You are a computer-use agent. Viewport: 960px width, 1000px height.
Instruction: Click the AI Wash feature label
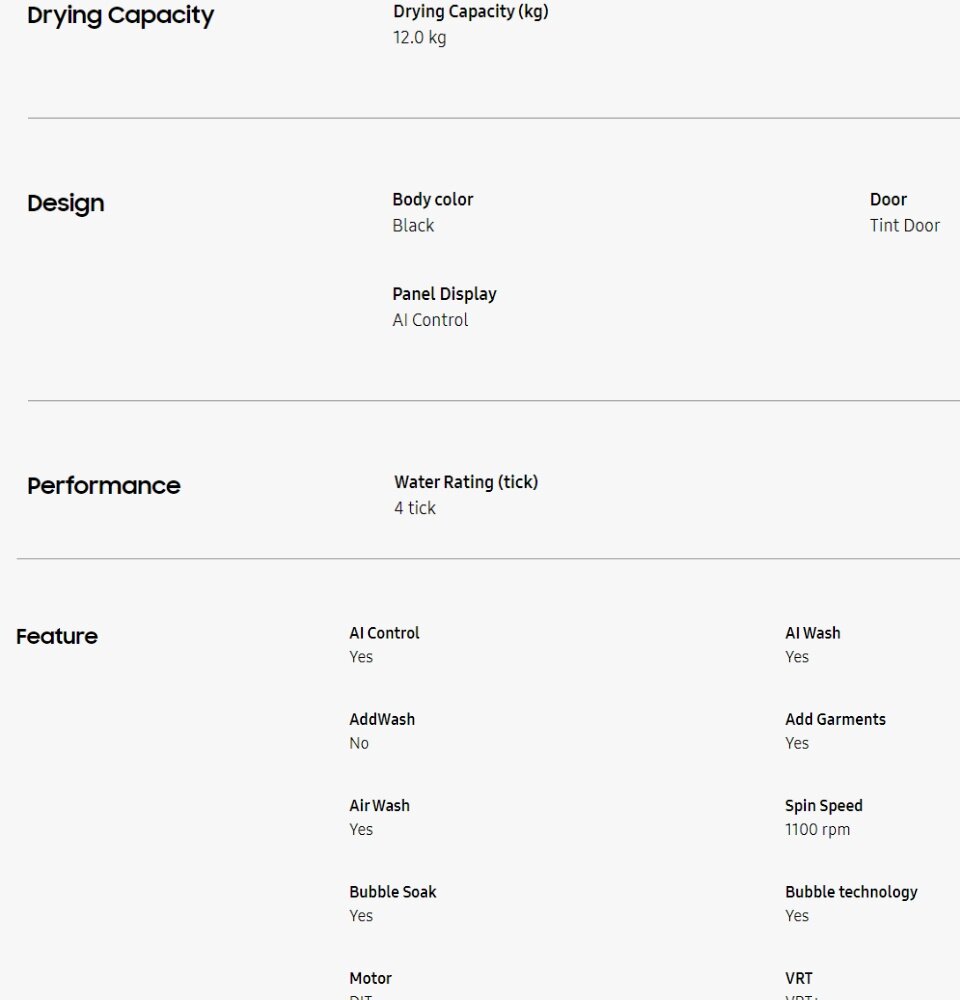pos(813,633)
